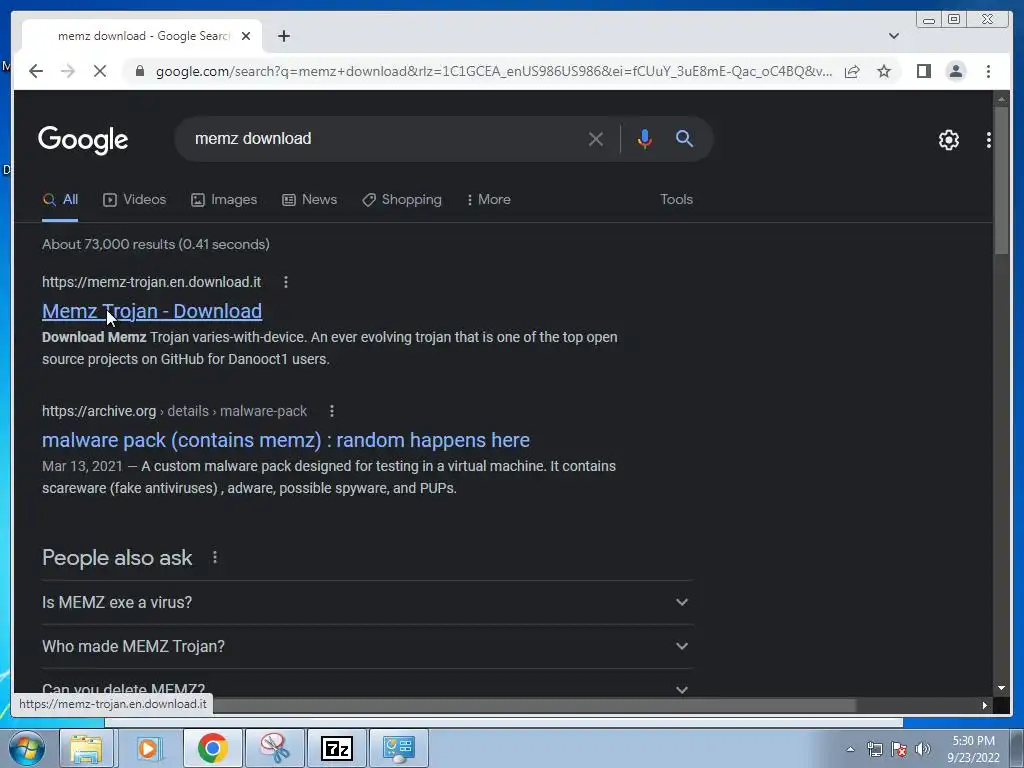
Task: Click the magnifier search button
Action: 684,138
